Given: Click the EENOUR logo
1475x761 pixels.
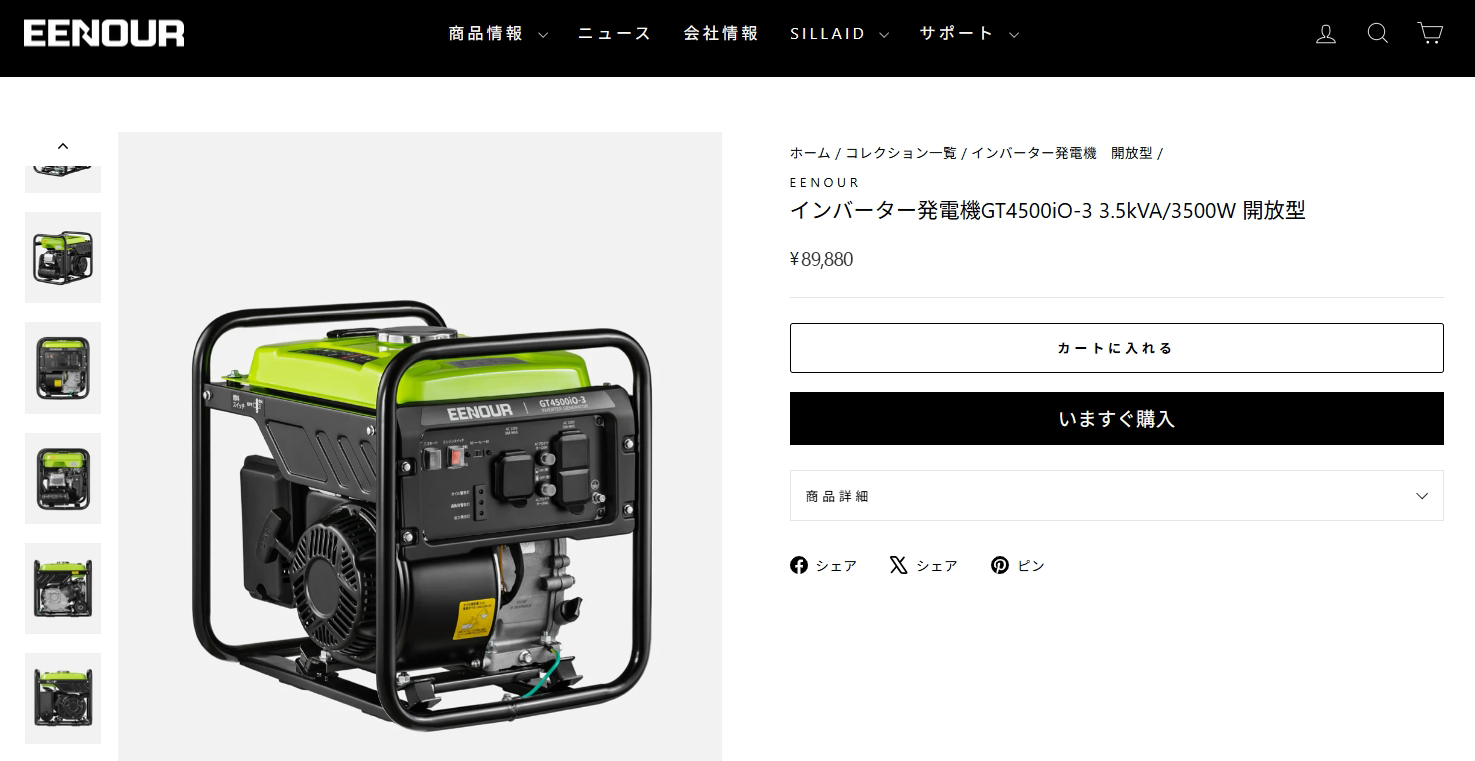Looking at the screenshot, I should click(x=104, y=34).
